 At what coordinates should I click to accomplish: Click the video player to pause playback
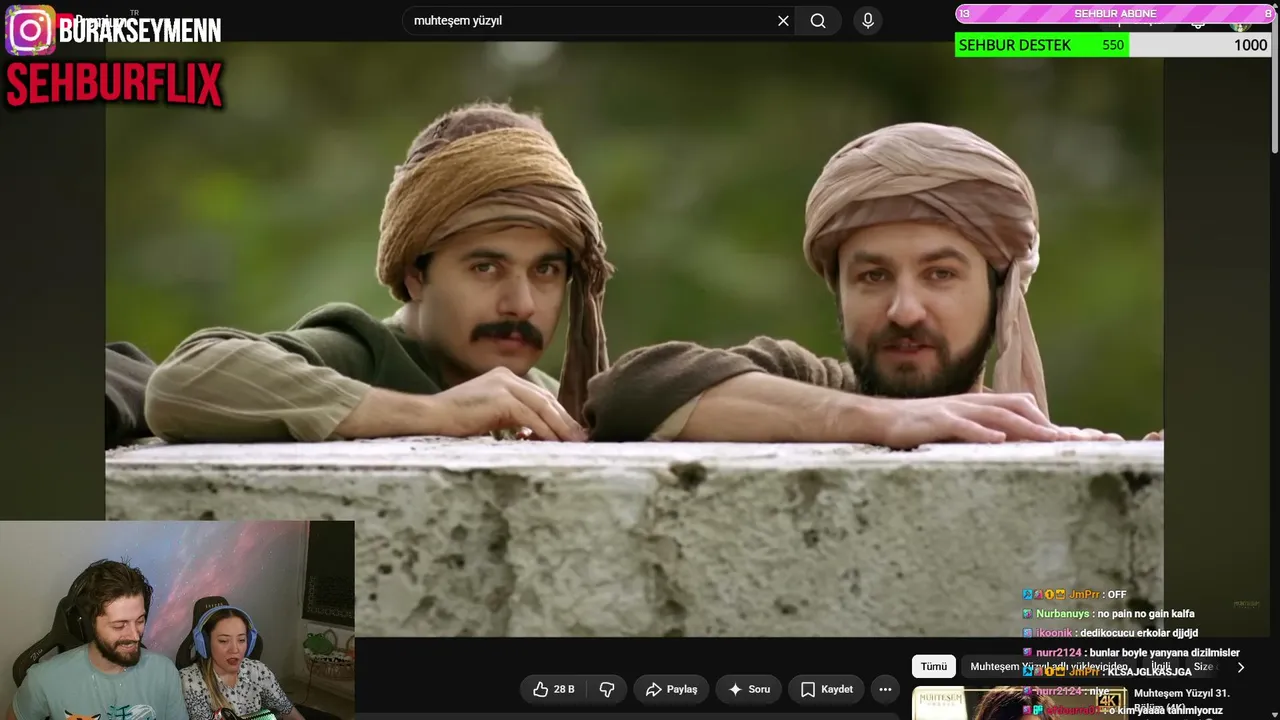634,338
